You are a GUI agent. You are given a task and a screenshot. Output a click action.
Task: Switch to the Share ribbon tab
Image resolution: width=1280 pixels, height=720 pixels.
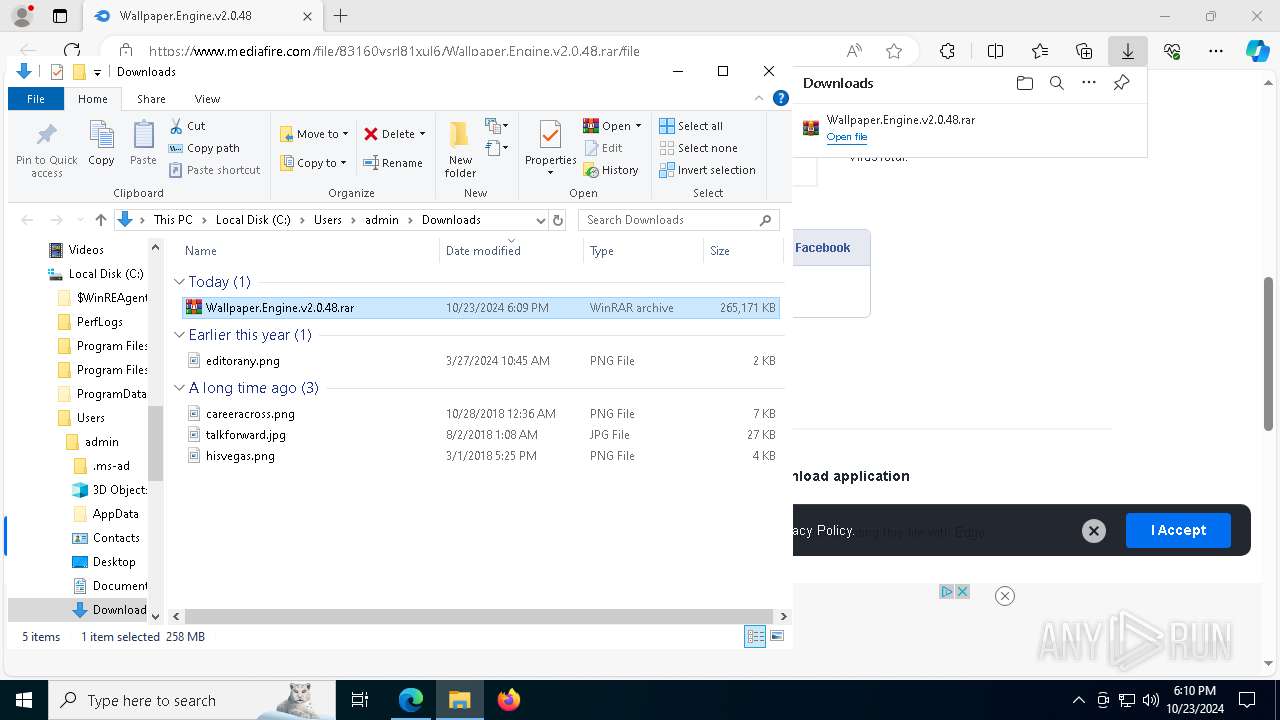(x=151, y=99)
